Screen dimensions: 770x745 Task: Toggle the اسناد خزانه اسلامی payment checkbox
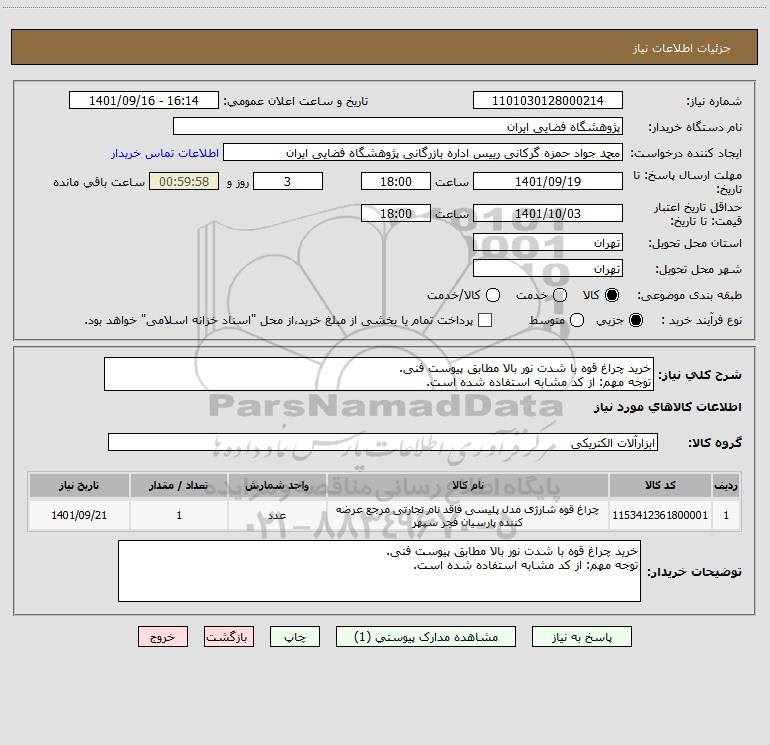point(485,320)
